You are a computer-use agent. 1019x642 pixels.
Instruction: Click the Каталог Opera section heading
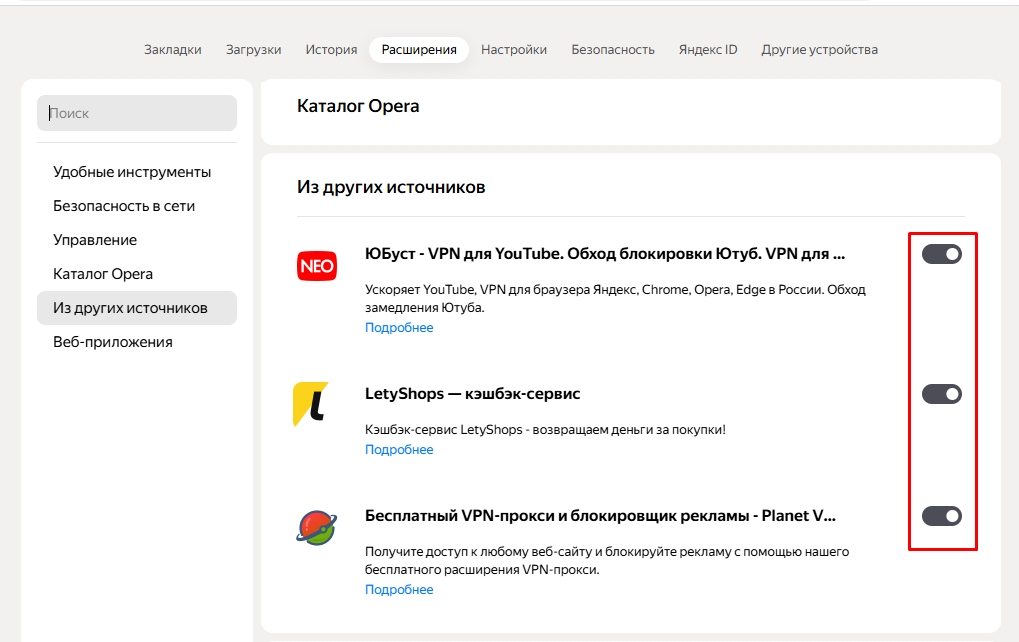[x=358, y=106]
